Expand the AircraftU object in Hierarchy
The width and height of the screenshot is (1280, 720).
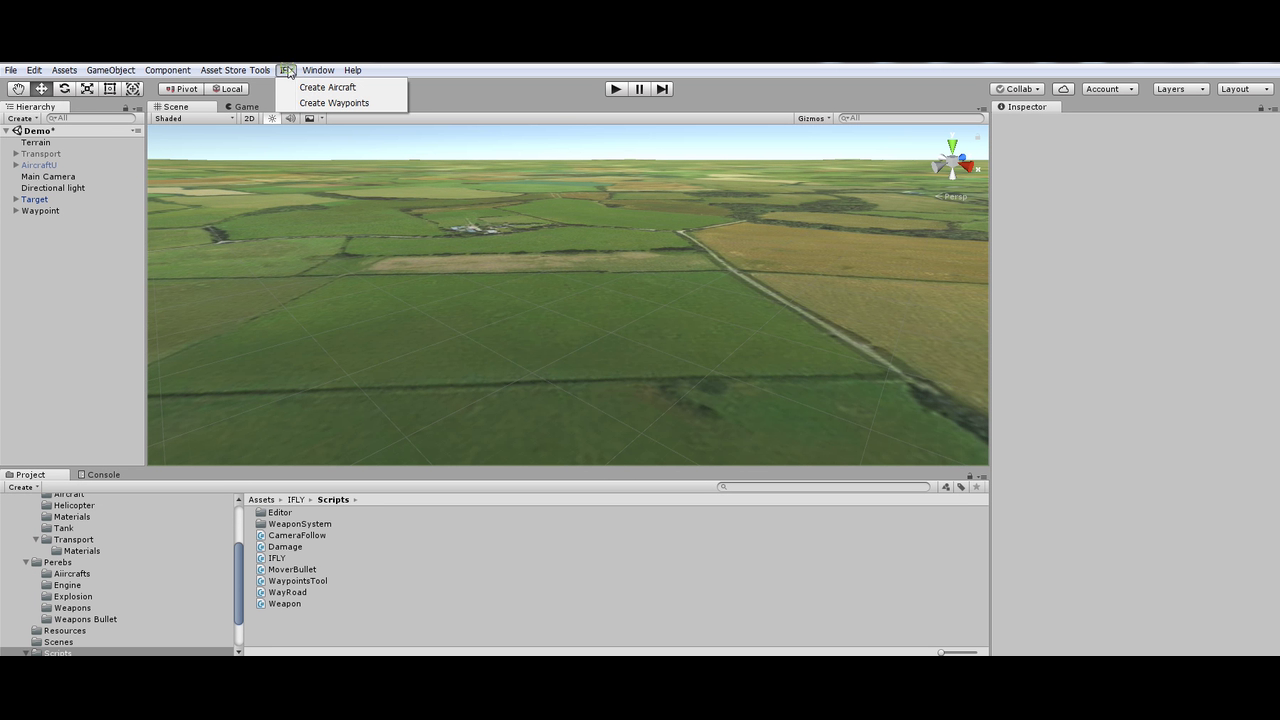click(x=16, y=165)
